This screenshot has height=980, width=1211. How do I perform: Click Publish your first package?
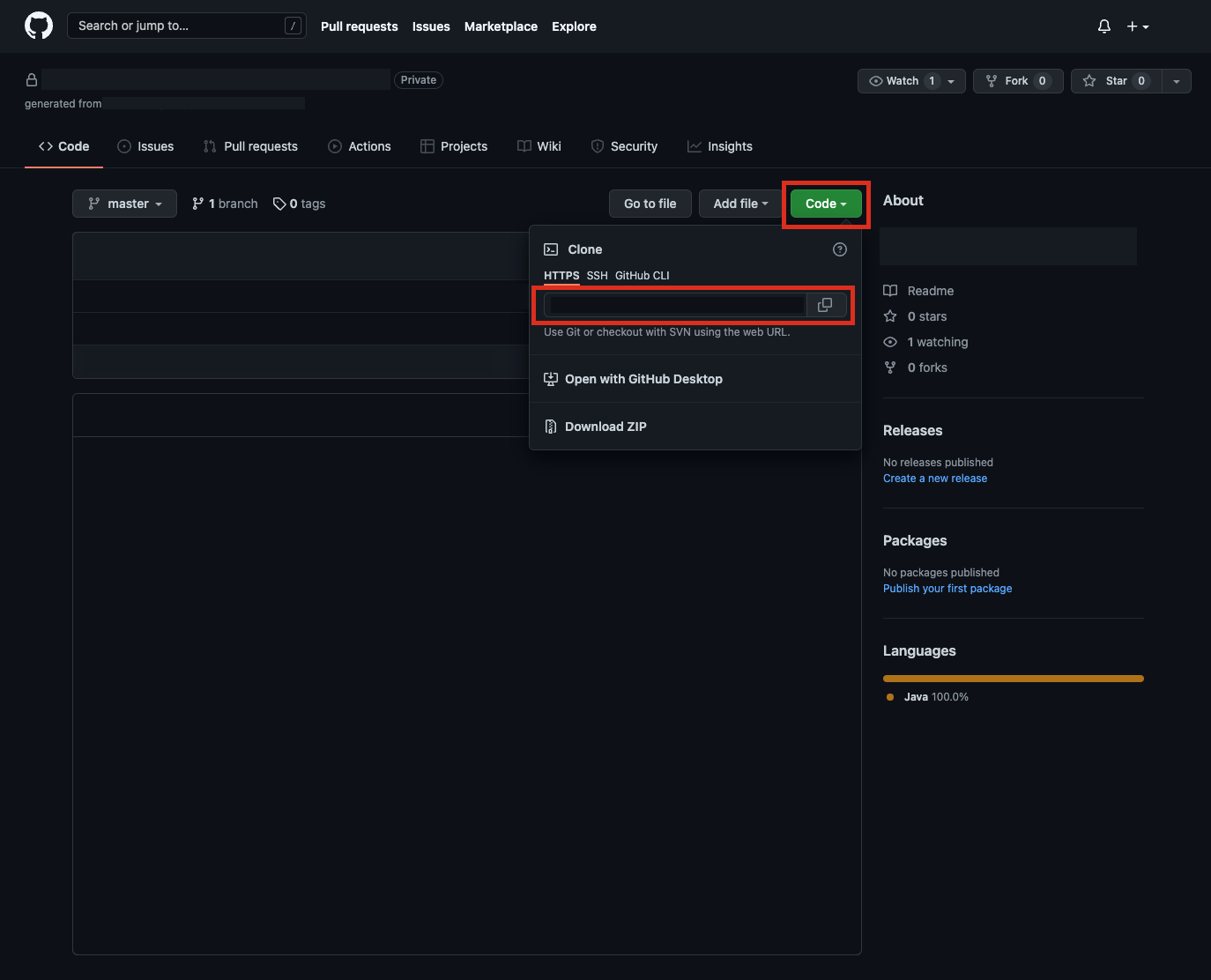pos(947,589)
